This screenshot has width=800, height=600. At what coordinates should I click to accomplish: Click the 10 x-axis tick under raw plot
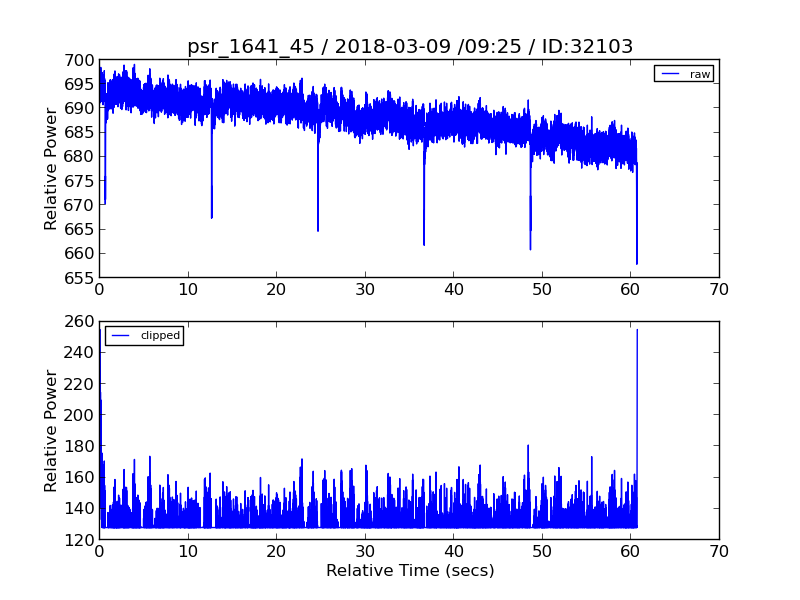188,290
